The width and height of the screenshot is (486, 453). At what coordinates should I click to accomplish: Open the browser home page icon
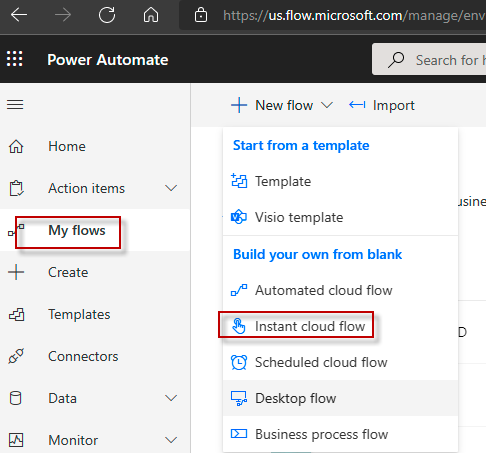tap(151, 15)
